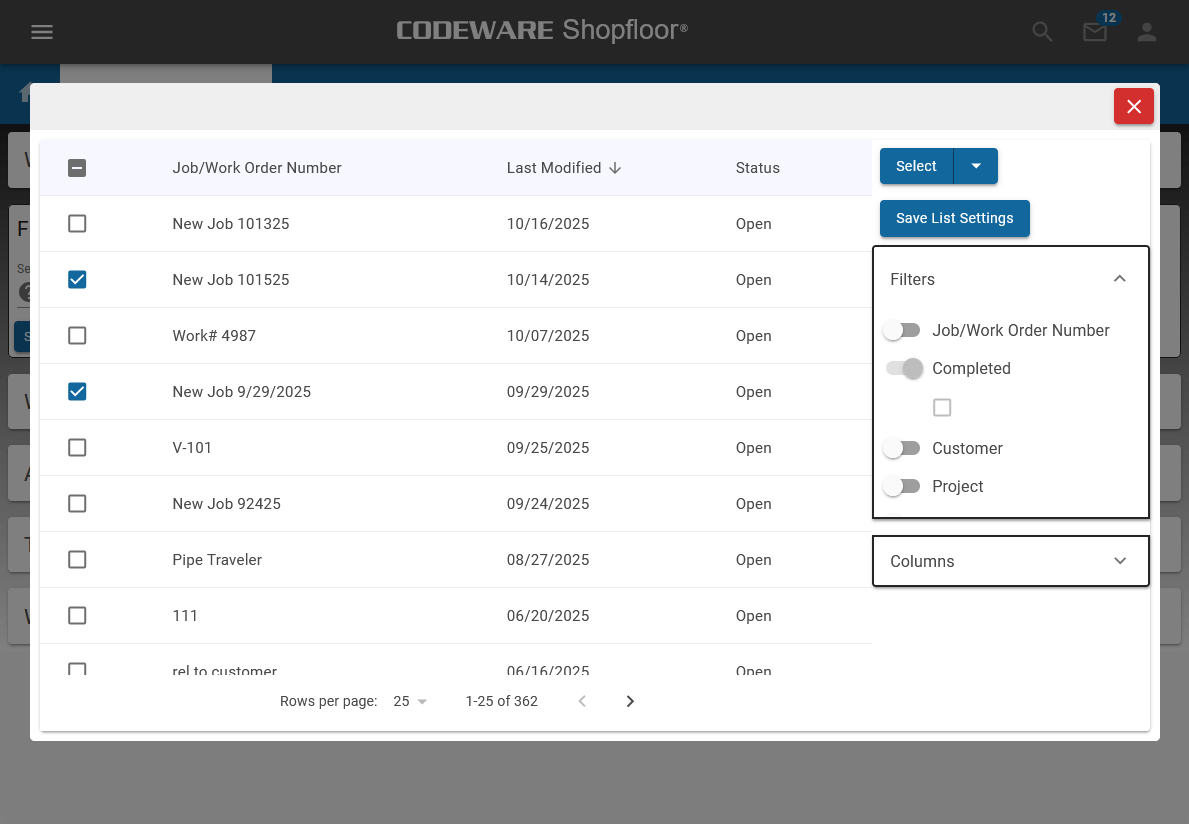Open the Select button dropdown arrow
The height and width of the screenshot is (824, 1189).
tap(976, 166)
